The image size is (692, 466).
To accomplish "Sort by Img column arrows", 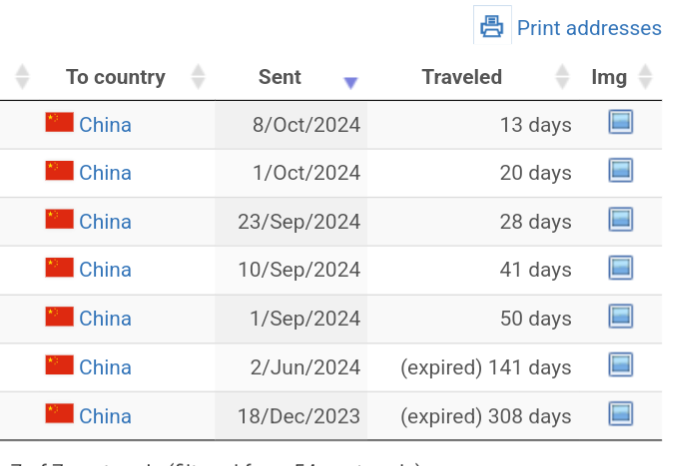I will (645, 77).
